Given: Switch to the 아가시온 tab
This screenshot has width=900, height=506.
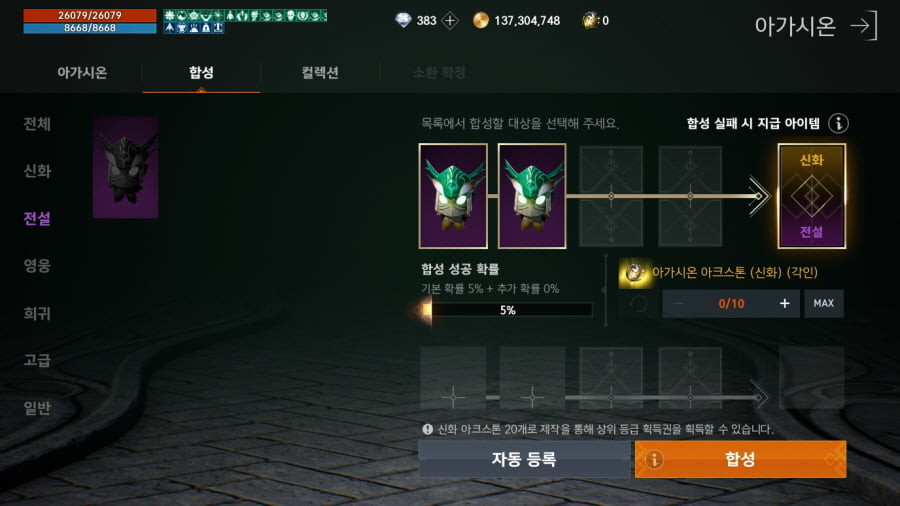Looking at the screenshot, I should click(x=82, y=73).
